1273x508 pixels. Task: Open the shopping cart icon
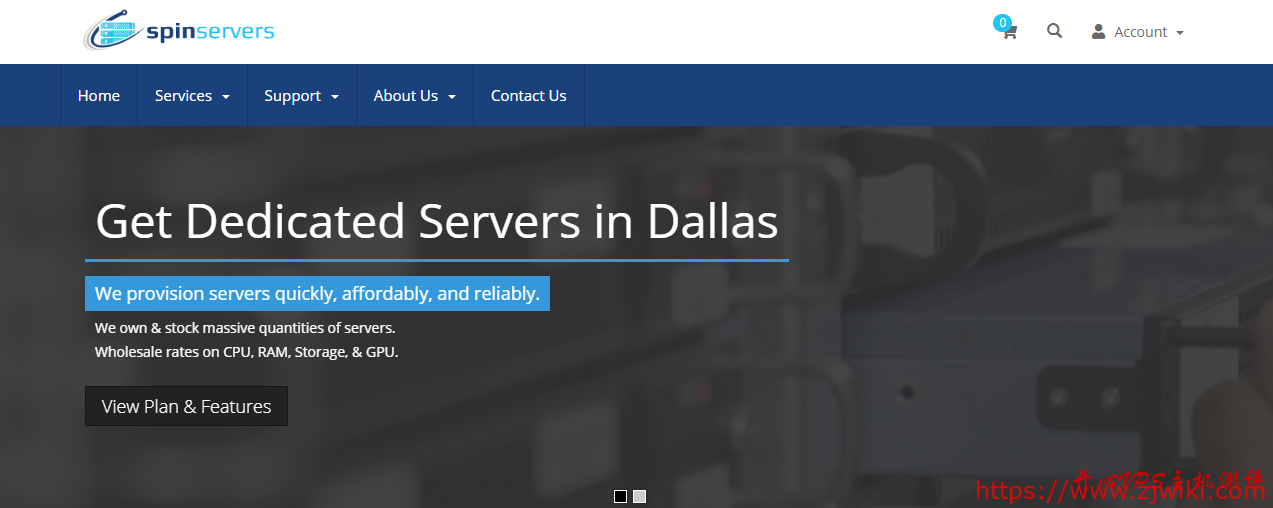1010,33
